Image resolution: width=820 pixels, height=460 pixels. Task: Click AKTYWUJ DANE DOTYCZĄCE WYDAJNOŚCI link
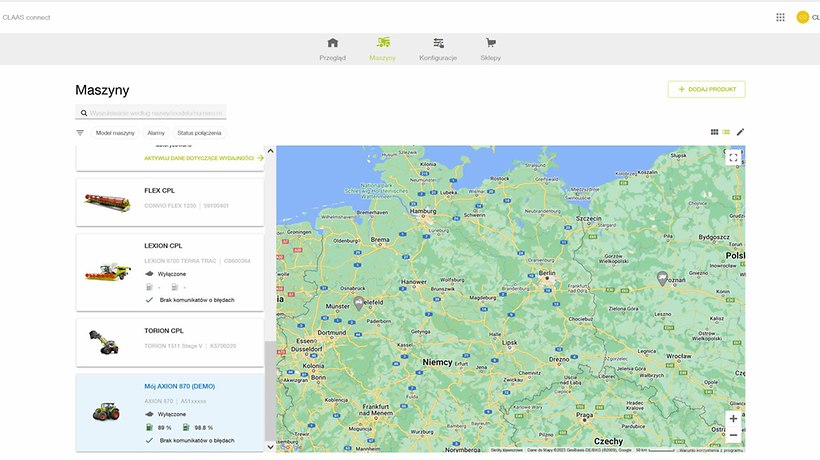[204, 158]
